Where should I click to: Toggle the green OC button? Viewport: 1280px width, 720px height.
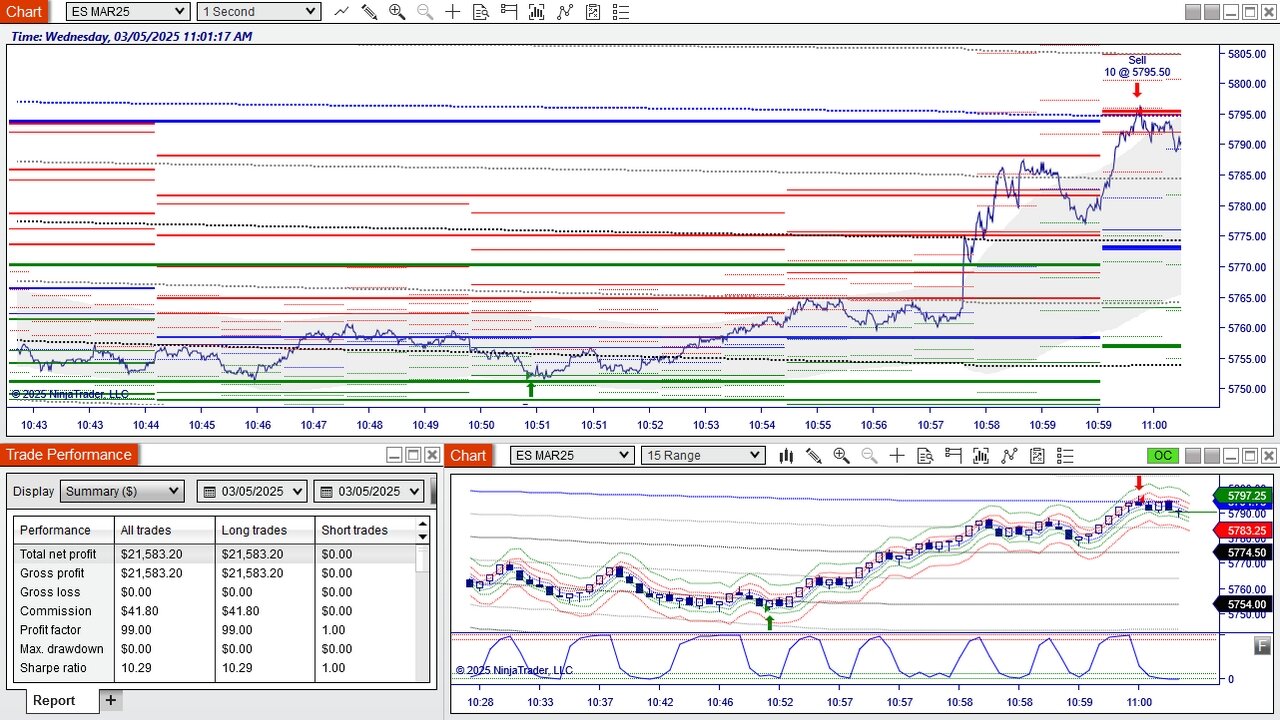(x=1162, y=456)
